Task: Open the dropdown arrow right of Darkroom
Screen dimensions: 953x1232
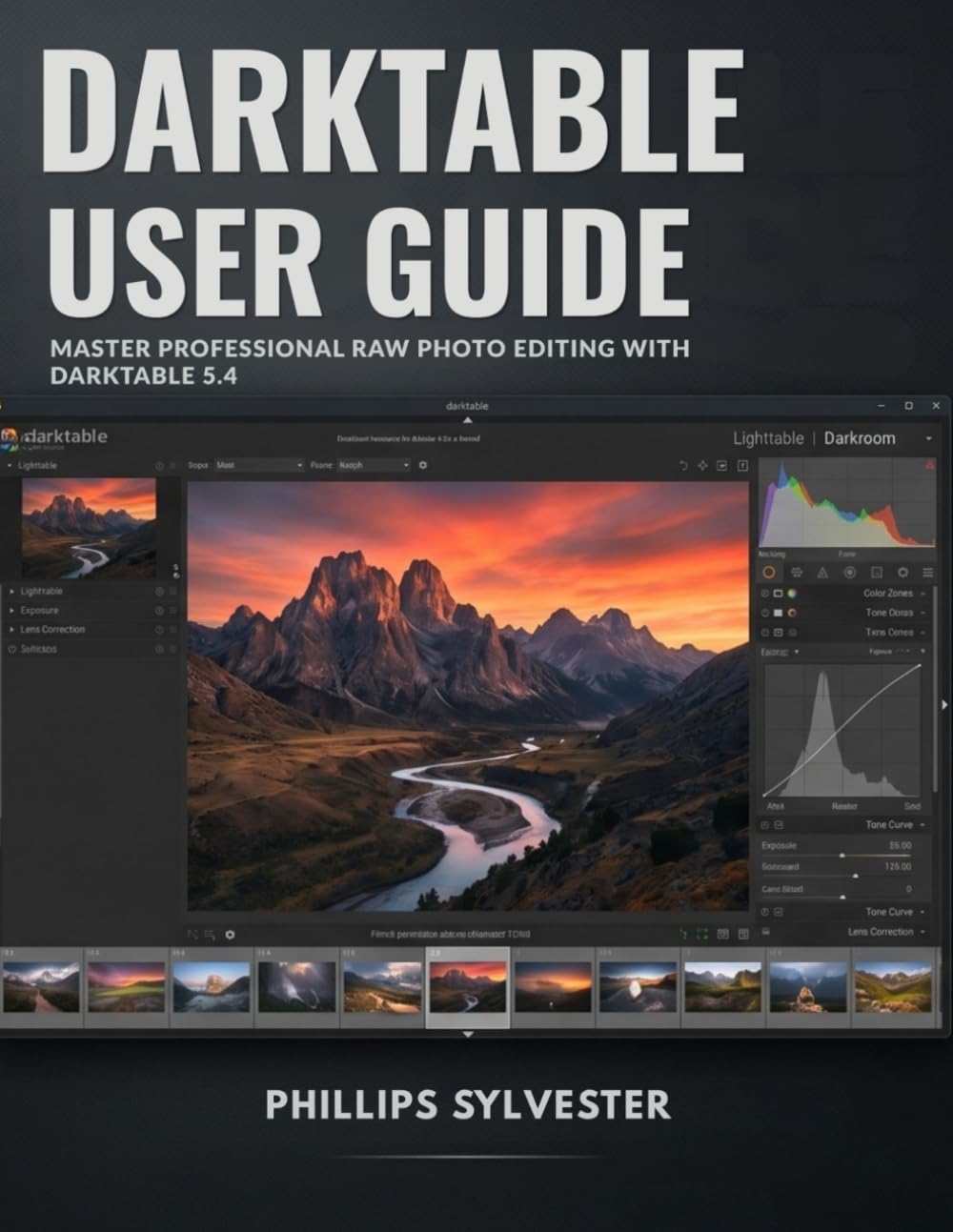Action: [928, 438]
